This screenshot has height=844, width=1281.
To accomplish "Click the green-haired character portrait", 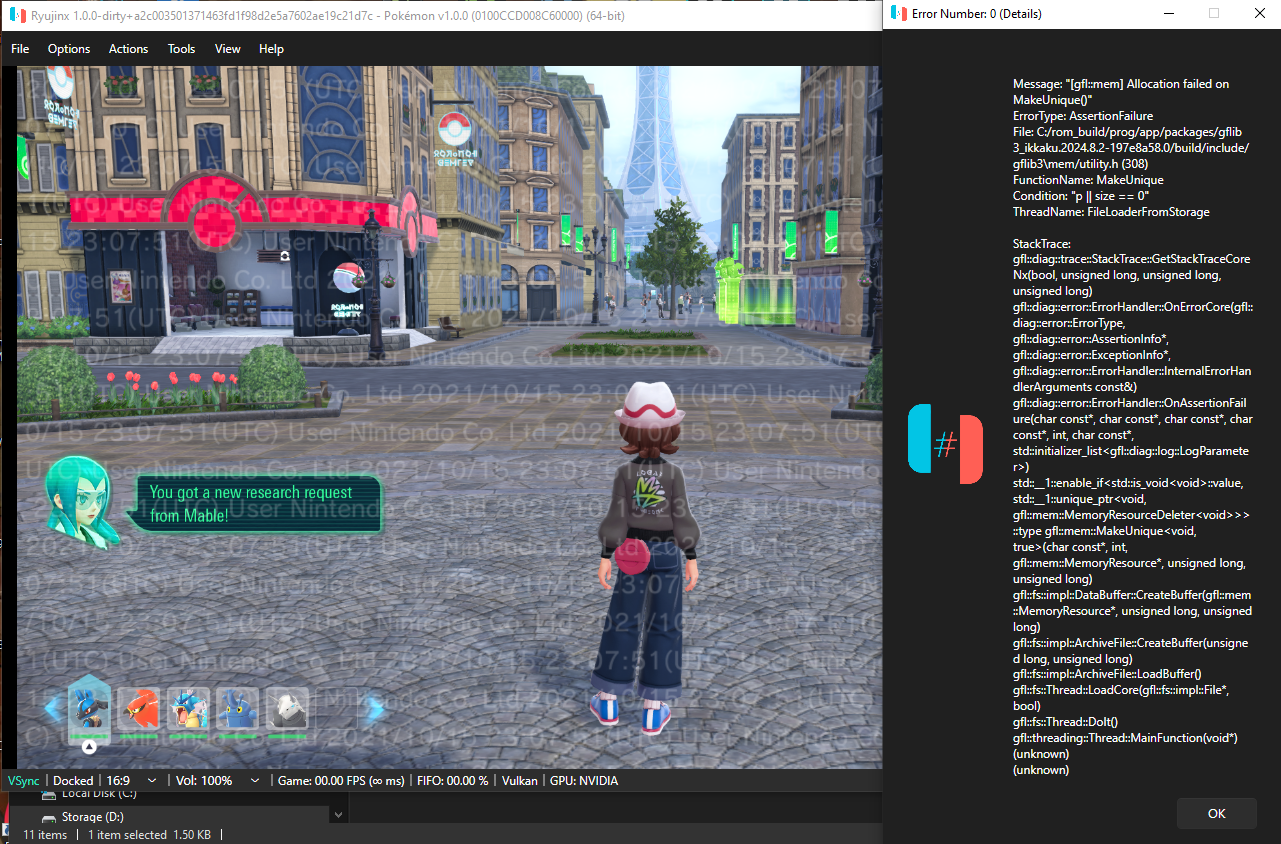I will point(82,500).
